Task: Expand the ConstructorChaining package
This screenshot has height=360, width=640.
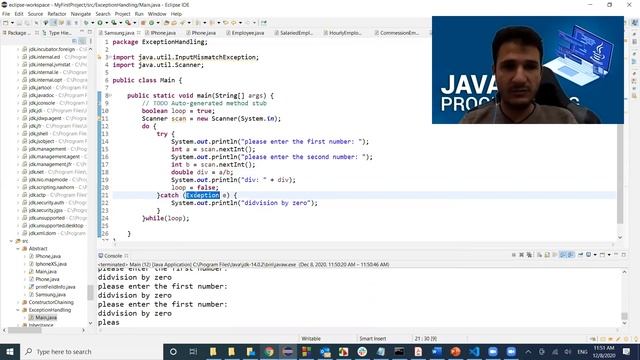Action: (x=18, y=302)
